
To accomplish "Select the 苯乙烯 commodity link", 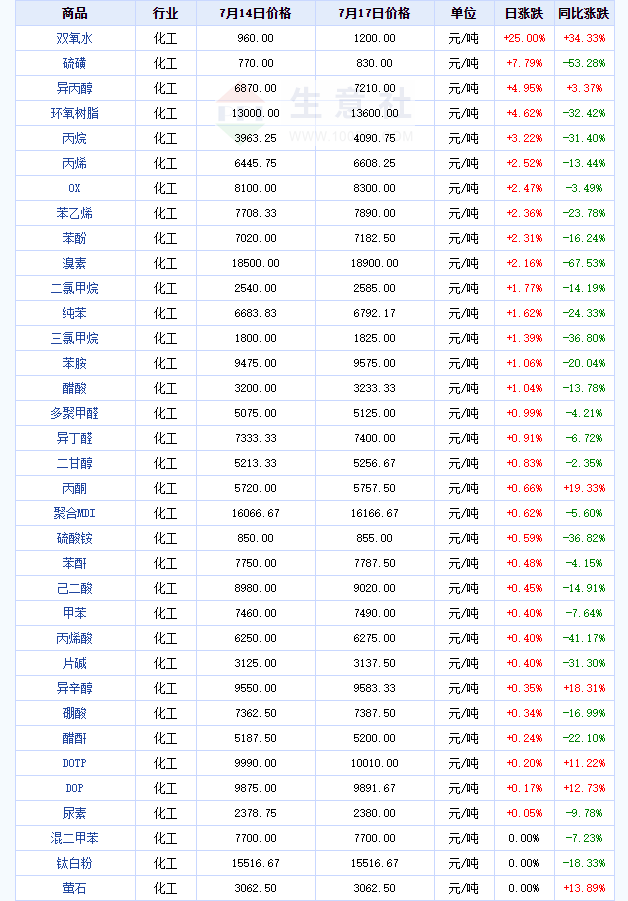I will (x=74, y=213).
